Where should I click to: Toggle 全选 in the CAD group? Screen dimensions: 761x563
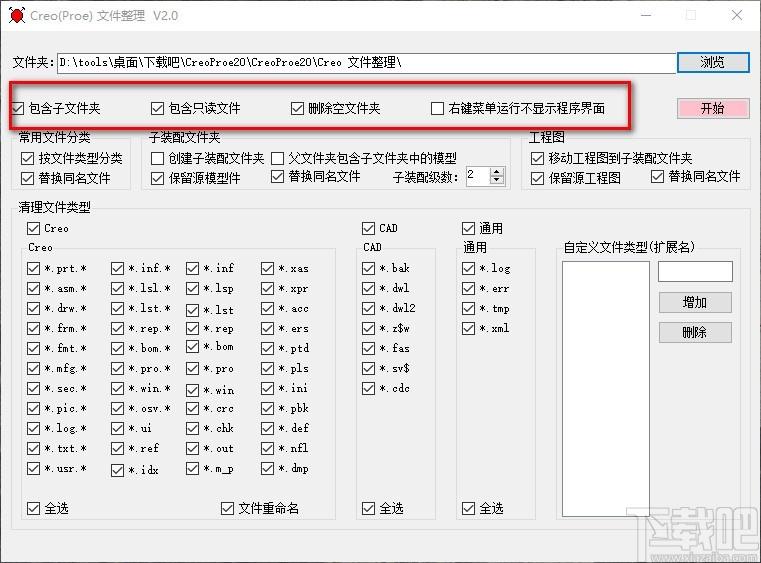coord(368,508)
